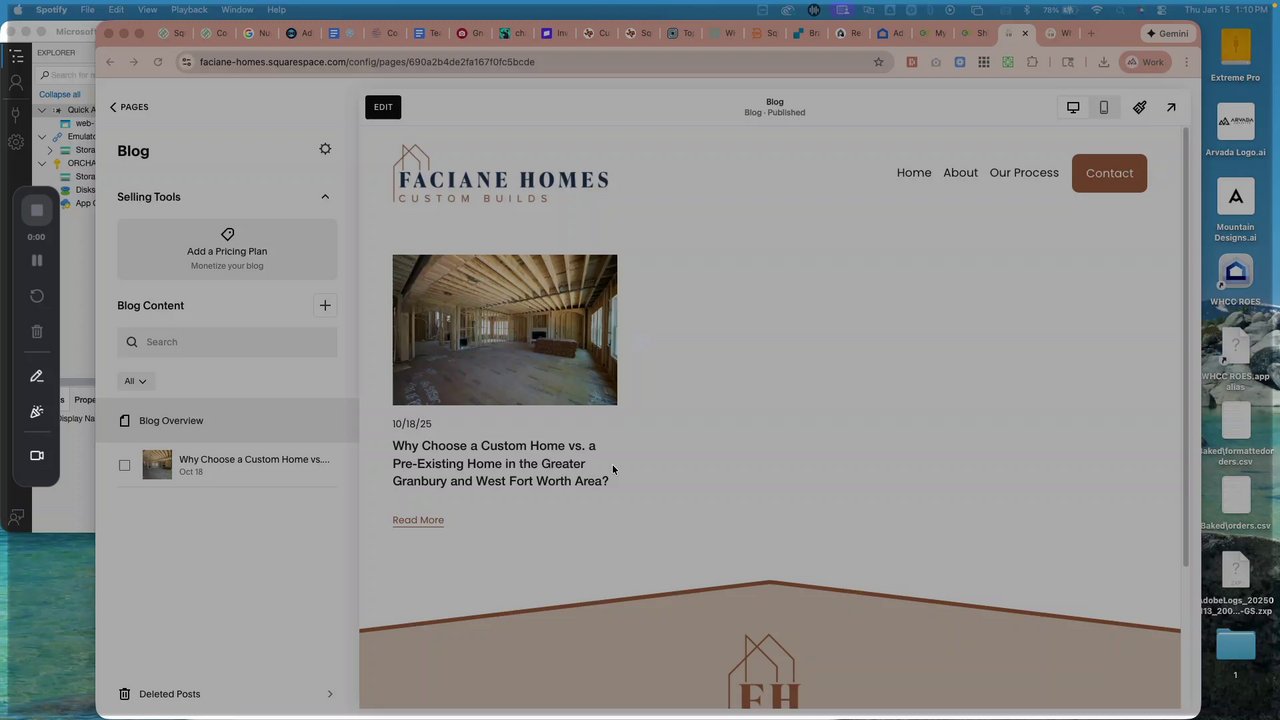The image size is (1280, 720).
Task: Open Google apps grid extension icon
Action: [984, 62]
